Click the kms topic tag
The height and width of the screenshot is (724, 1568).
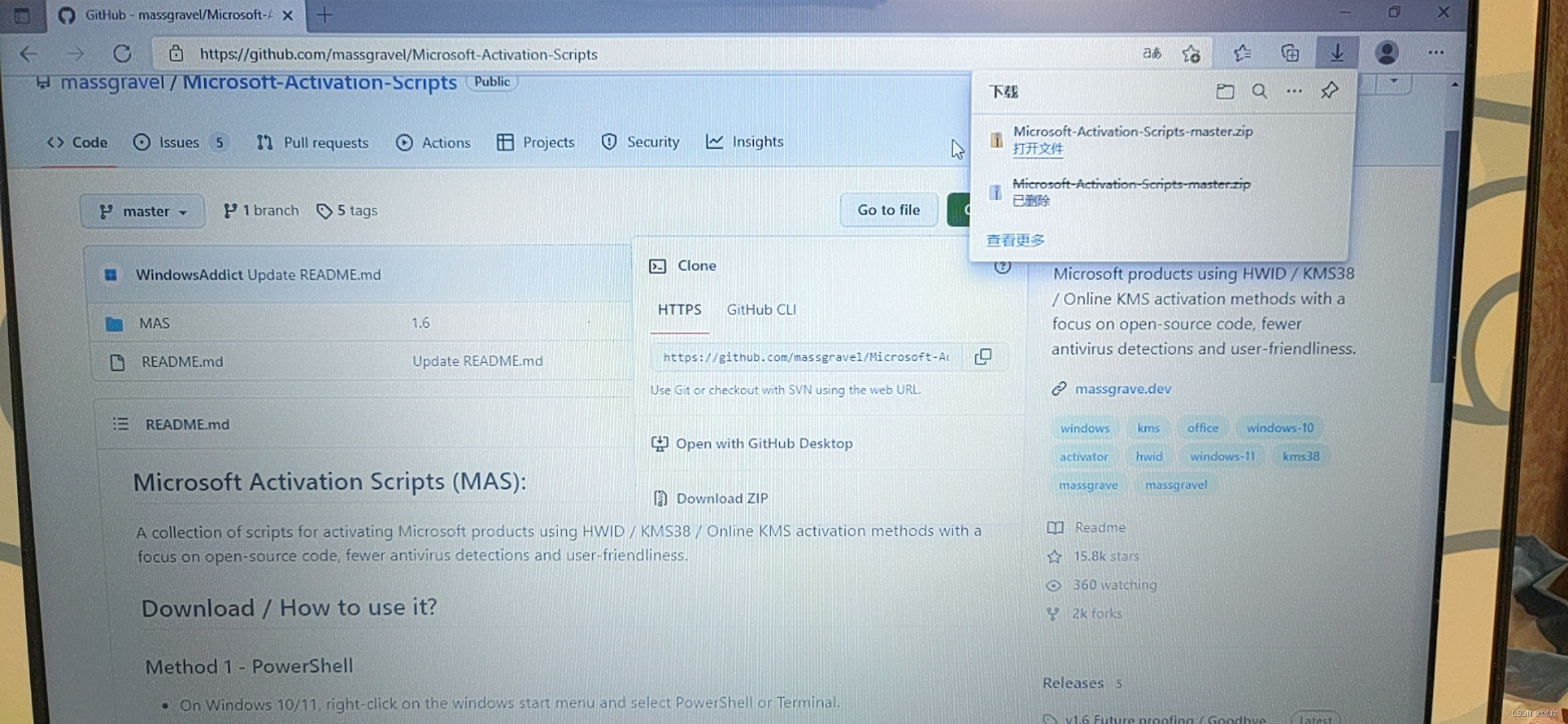(1148, 428)
